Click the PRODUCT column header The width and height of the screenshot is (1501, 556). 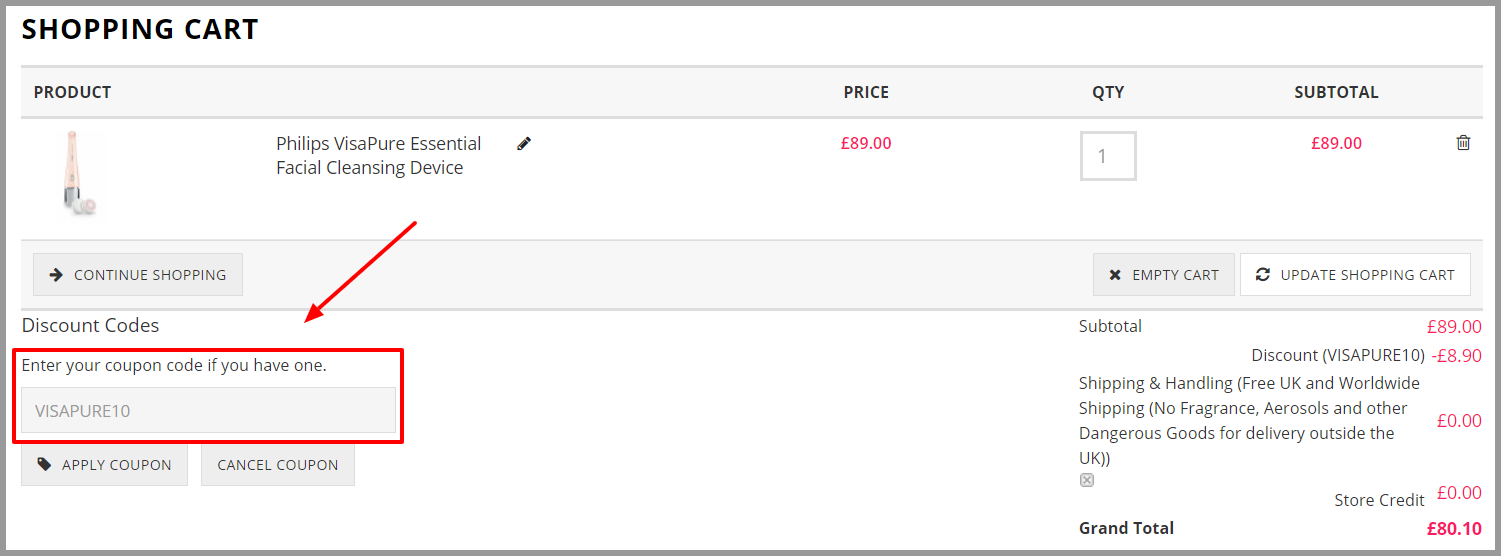tap(72, 92)
